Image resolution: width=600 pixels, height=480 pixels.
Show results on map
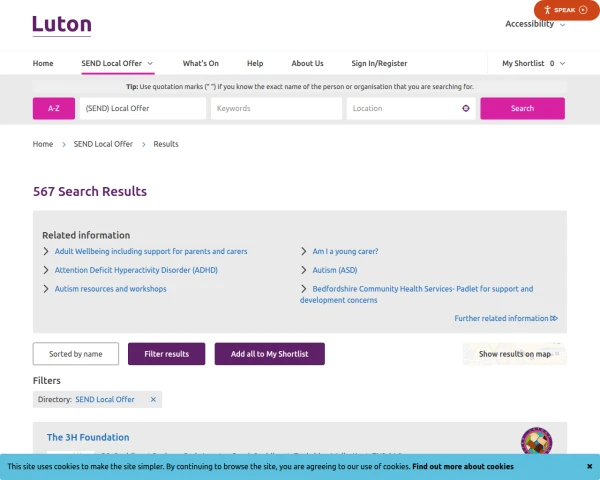(514, 354)
